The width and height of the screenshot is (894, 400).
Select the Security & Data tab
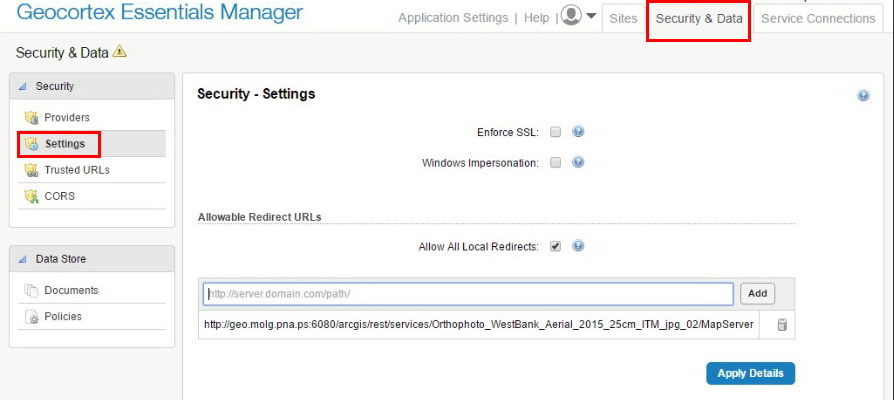coord(698,18)
